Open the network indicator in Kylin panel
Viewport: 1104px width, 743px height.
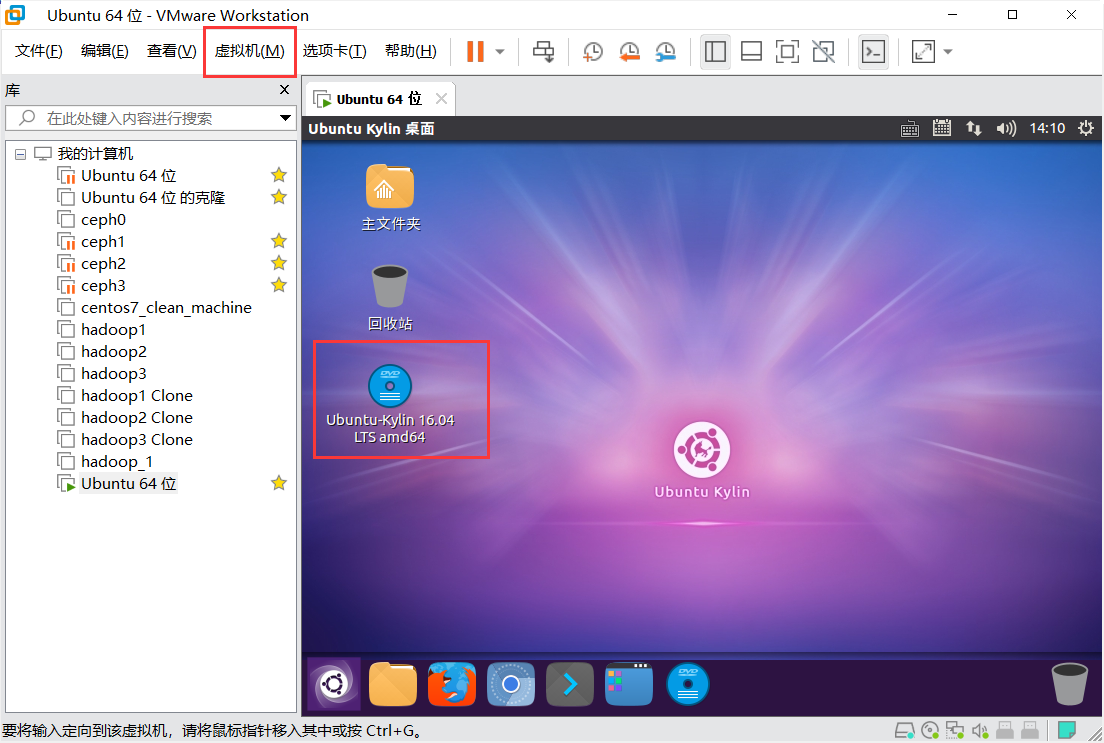pyautogui.click(x=974, y=128)
